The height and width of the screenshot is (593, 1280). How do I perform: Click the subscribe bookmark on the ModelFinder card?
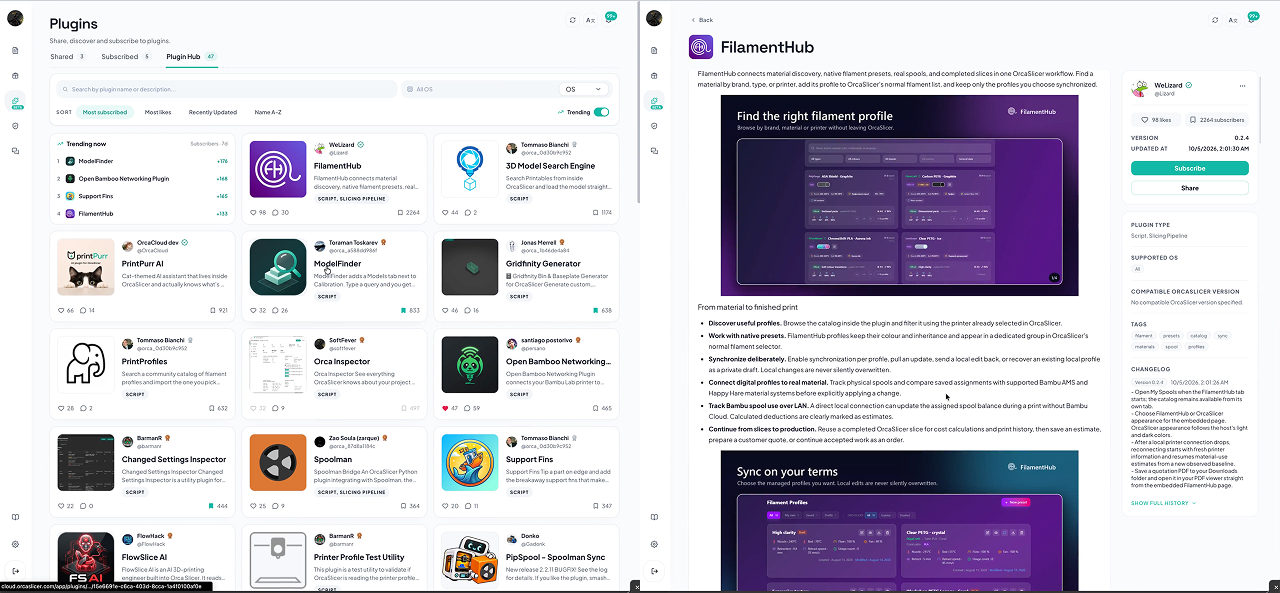(x=402, y=310)
